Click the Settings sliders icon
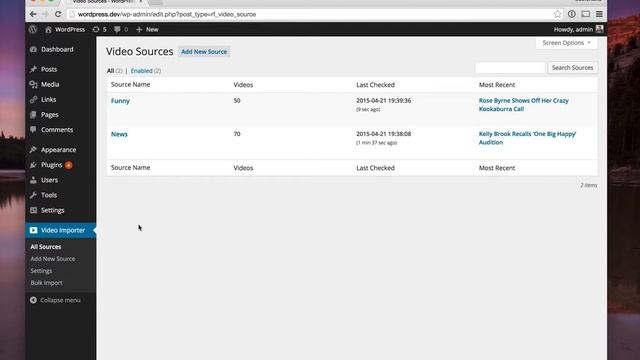 33,210
